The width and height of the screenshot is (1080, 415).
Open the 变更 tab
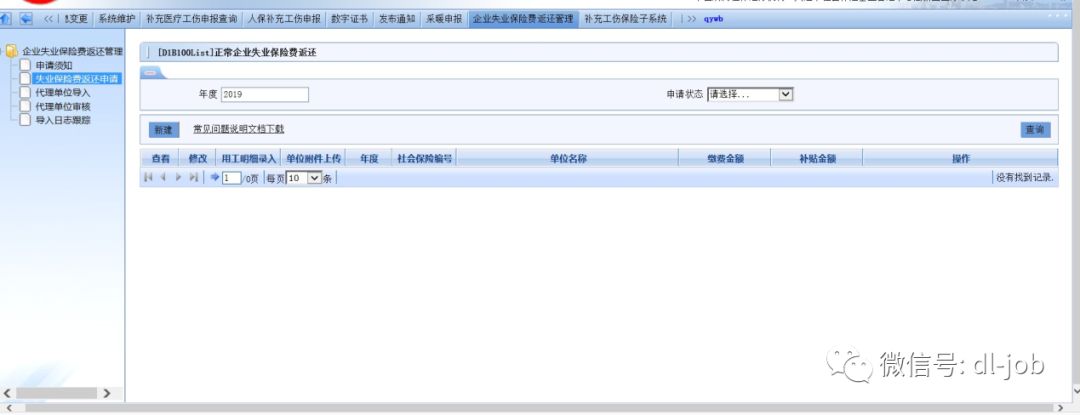[76, 19]
